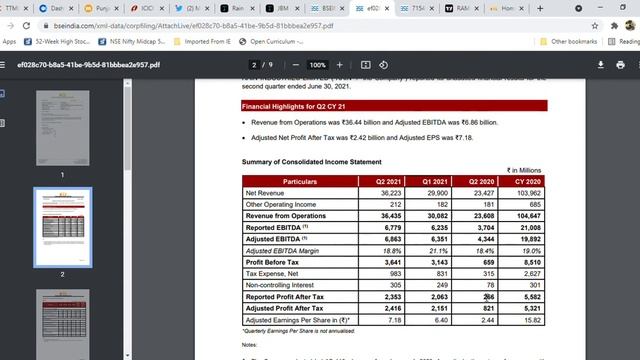The width and height of the screenshot is (640, 360).
Task: Open a new browser tab
Action: pyautogui.click(x=540, y=8)
